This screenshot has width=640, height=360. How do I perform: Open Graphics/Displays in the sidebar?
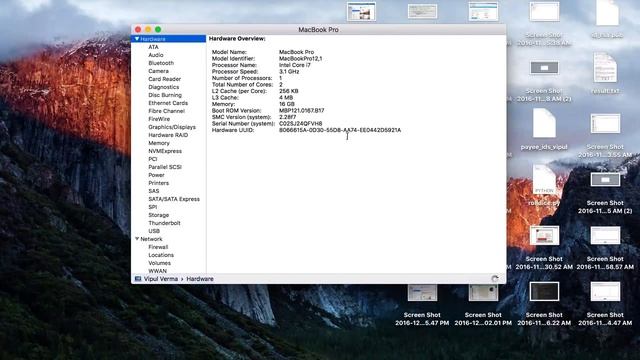(172, 127)
